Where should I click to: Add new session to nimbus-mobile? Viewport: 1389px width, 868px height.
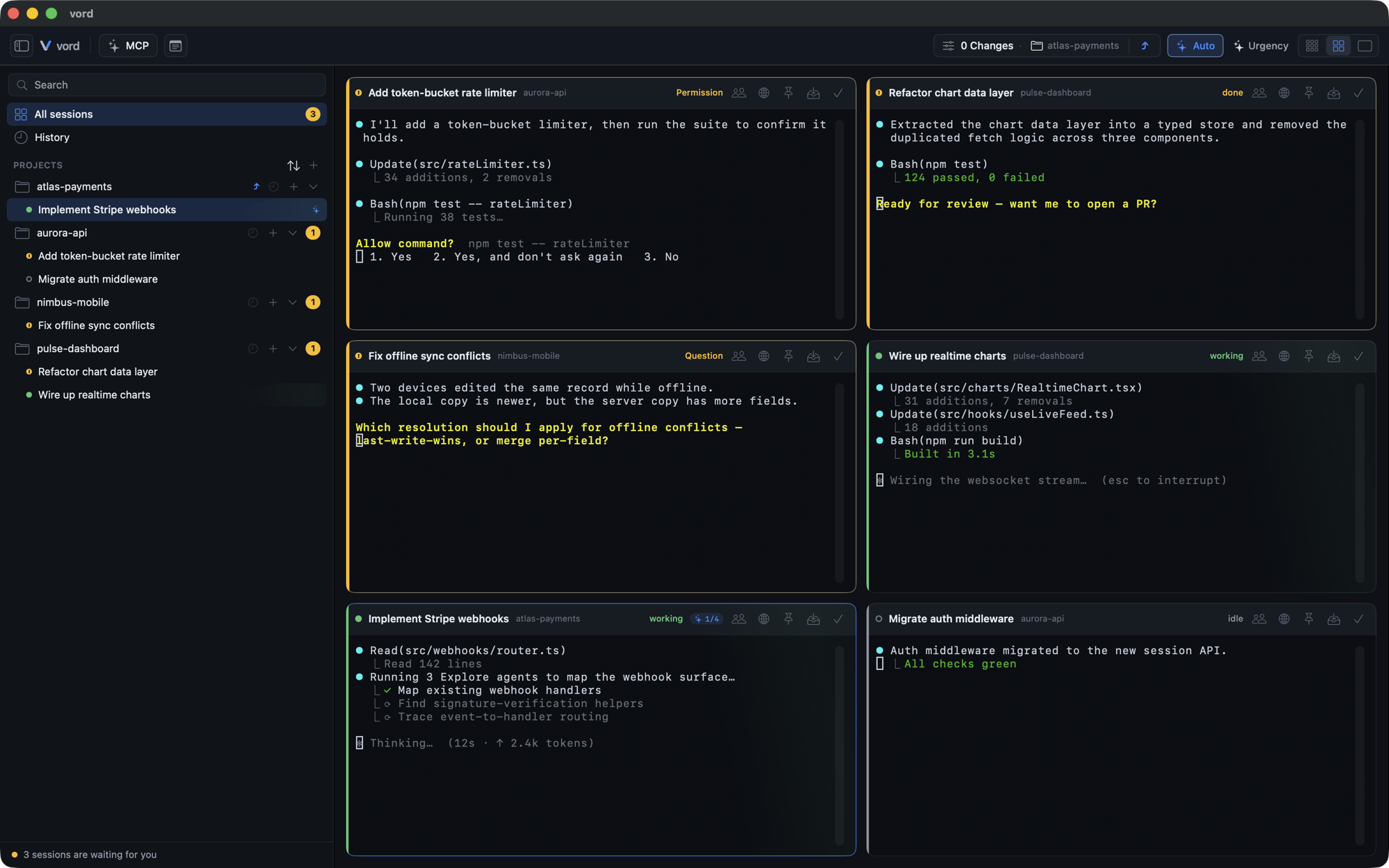(273, 303)
